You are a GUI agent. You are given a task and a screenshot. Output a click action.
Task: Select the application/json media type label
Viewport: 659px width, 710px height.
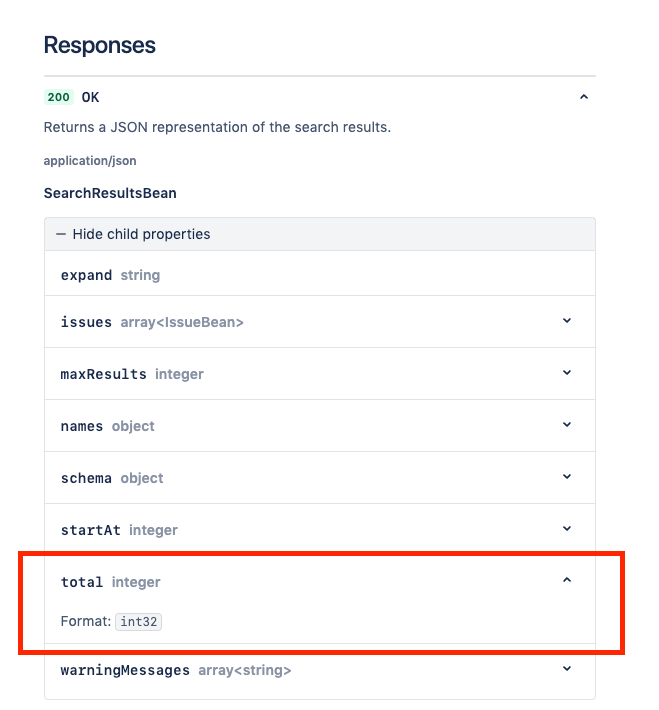tap(90, 161)
